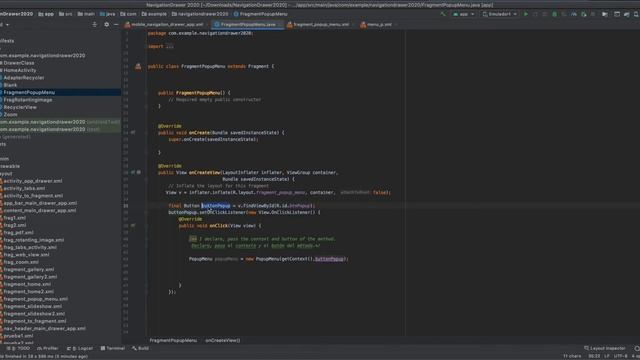Screen dimensions: 640x360
Task: Switch to fragment_popup_menu.xml editor tab
Action: pyautogui.click(x=321, y=24)
